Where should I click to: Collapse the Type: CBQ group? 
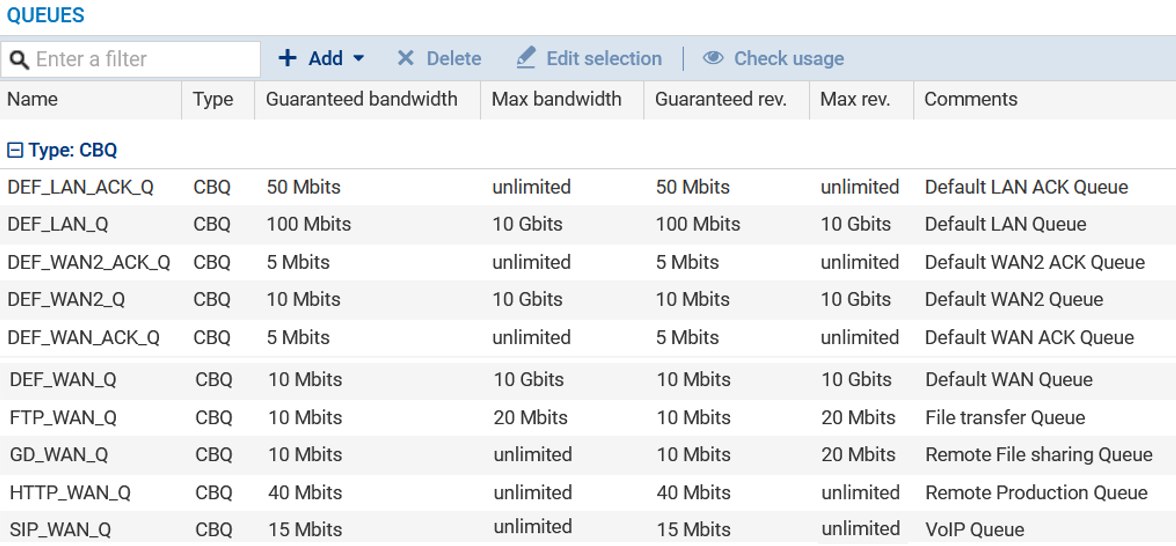pyautogui.click(x=15, y=151)
